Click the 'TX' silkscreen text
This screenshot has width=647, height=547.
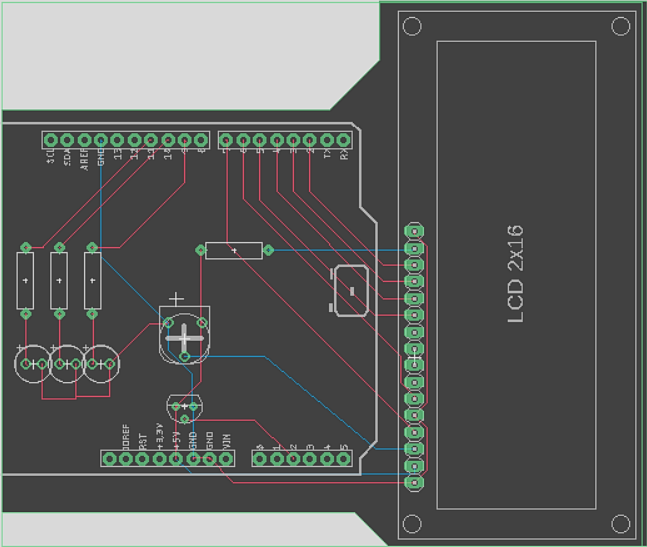[x=327, y=155]
